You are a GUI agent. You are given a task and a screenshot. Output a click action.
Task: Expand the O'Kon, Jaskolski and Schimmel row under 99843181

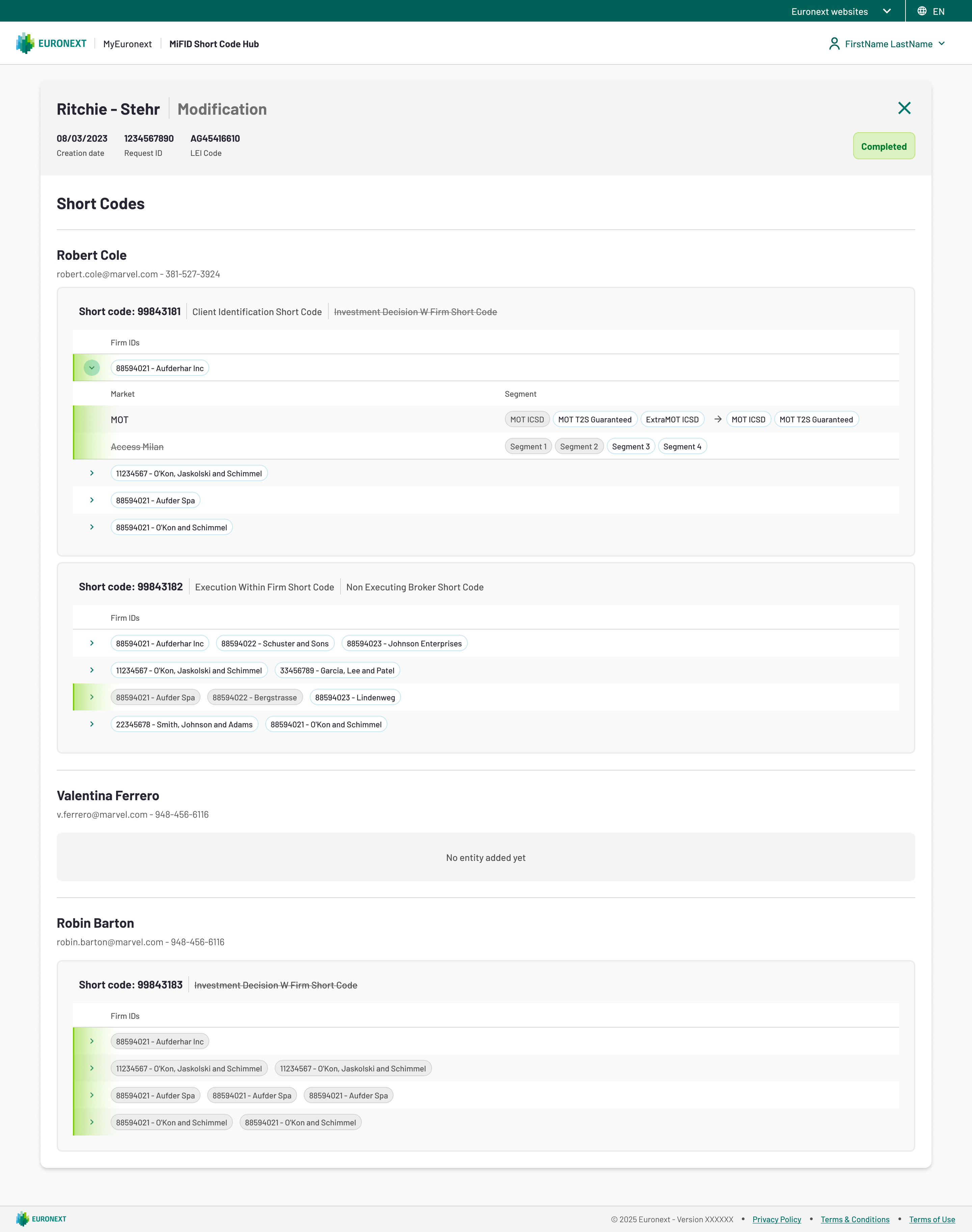click(x=91, y=473)
